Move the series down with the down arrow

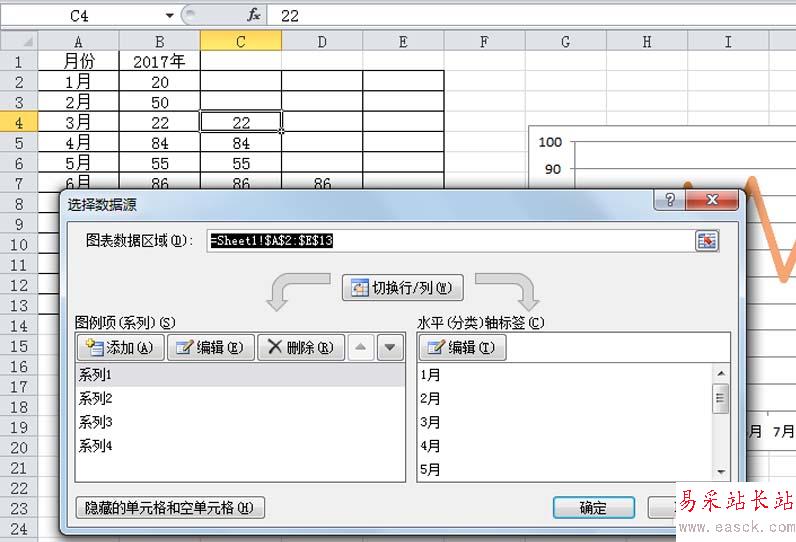click(390, 347)
